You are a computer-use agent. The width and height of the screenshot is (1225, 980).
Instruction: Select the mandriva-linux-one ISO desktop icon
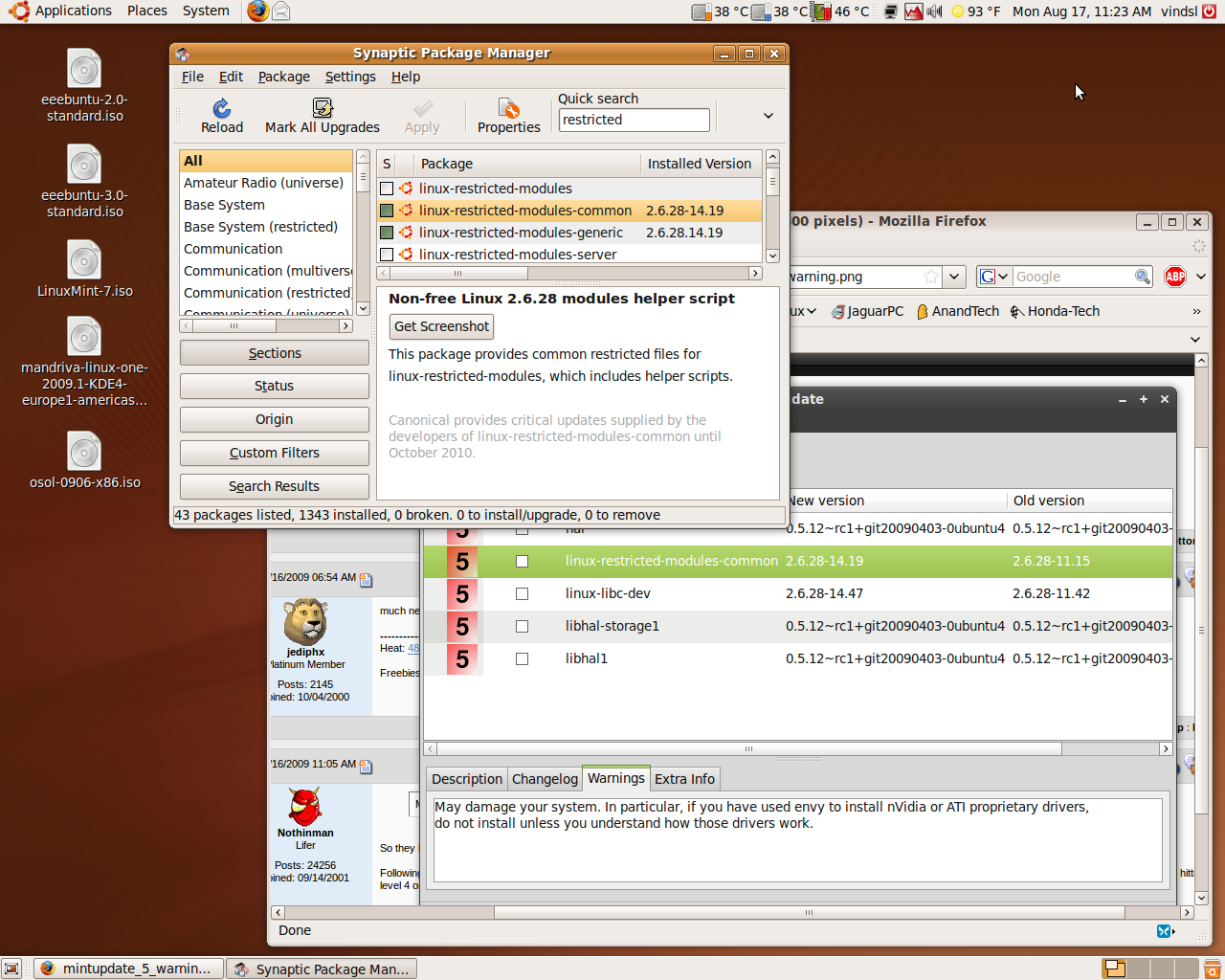[x=84, y=363]
